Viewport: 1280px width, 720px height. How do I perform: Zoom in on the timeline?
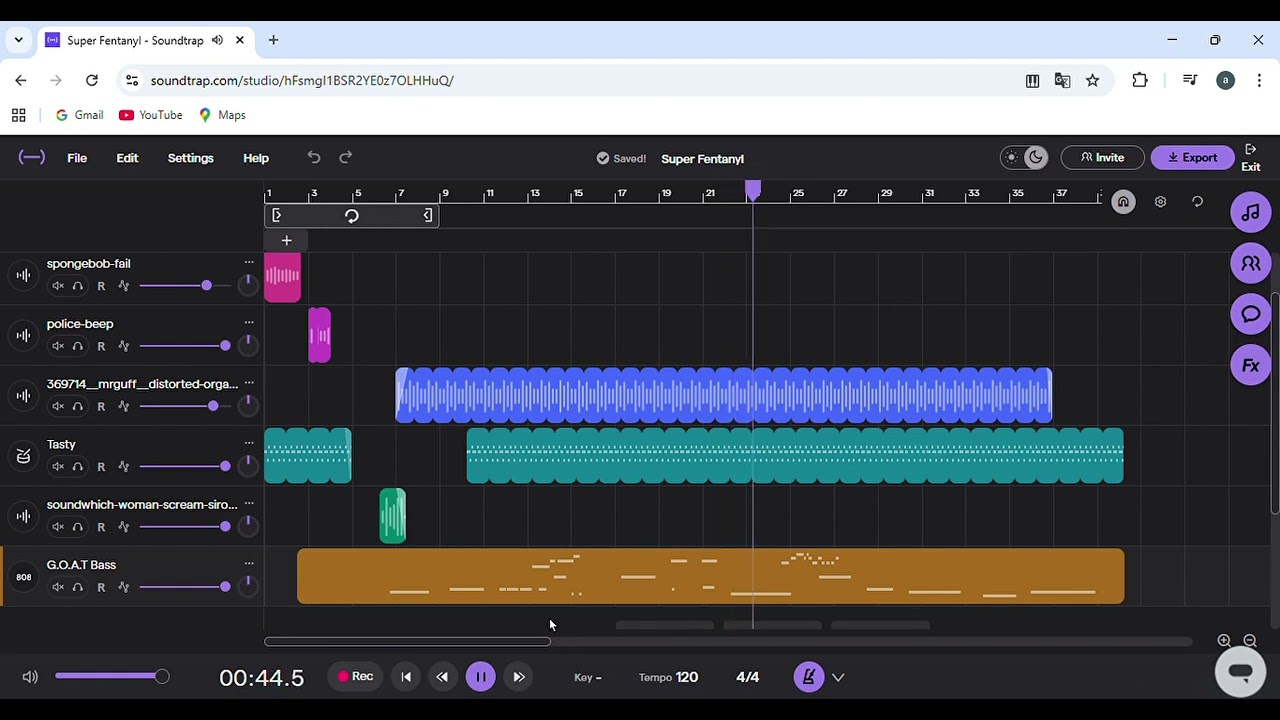1224,641
